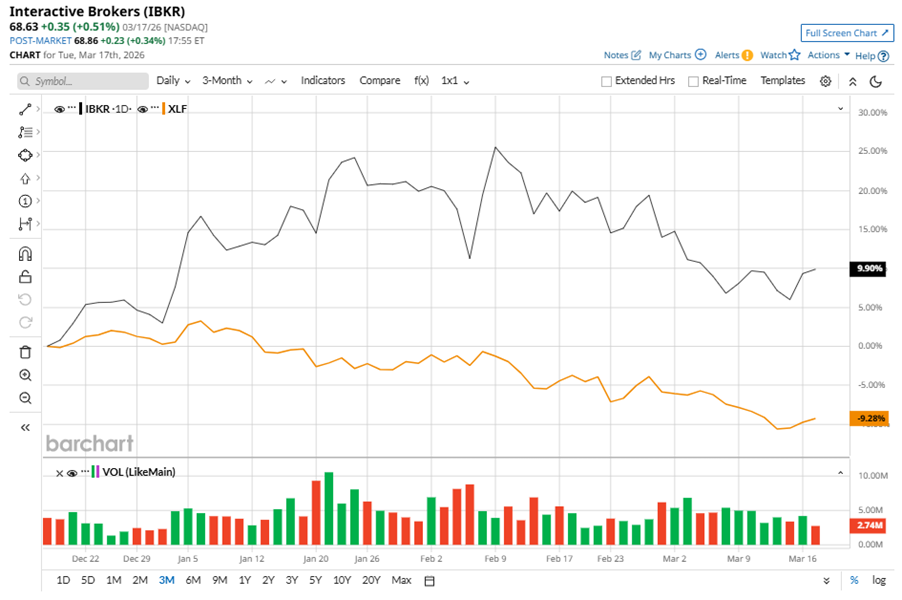This screenshot has width=902, height=600.
Task: Click the XLF orange color swatch
Action: pyautogui.click(x=164, y=108)
